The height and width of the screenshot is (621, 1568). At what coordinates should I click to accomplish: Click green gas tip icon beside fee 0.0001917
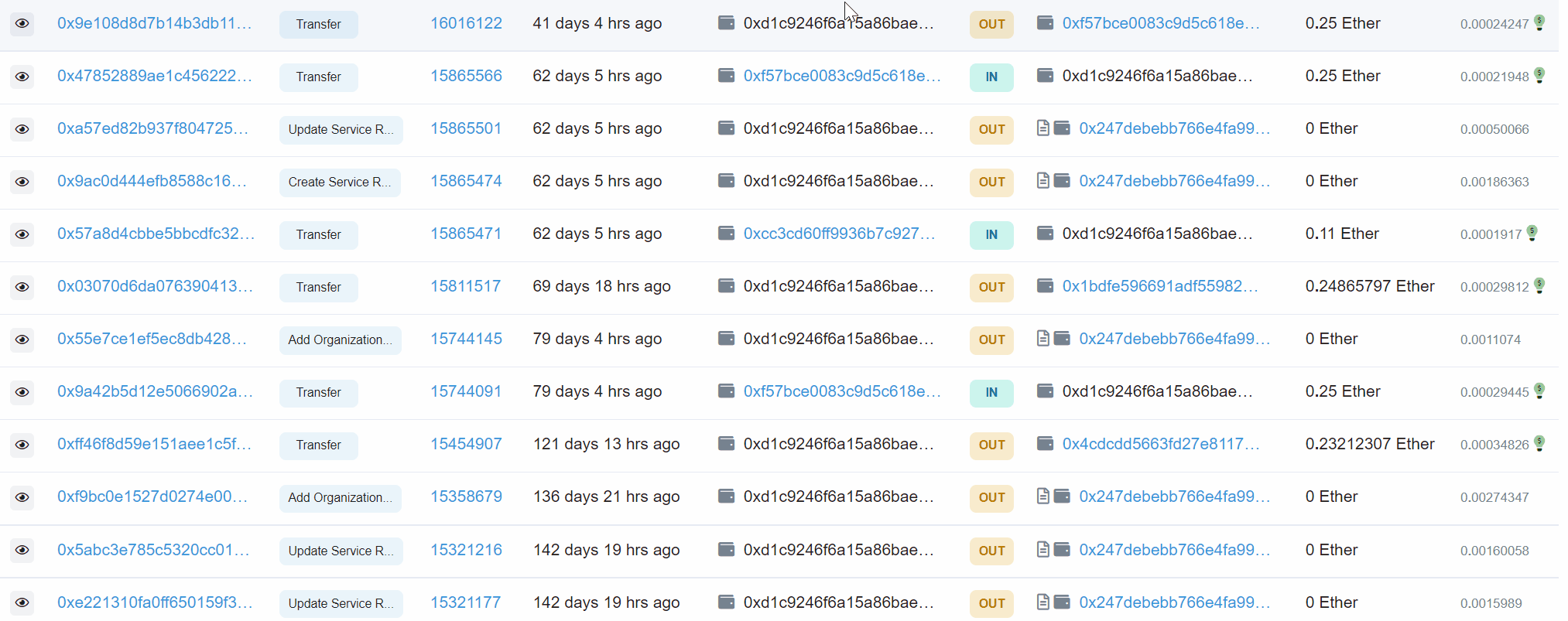1532,233
